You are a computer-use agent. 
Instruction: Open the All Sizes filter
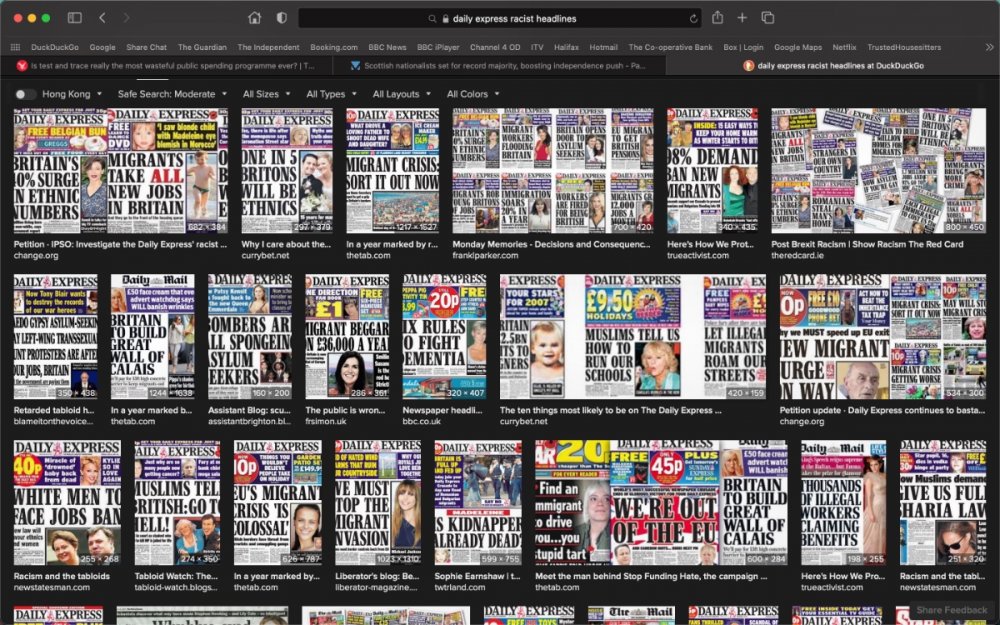267,94
